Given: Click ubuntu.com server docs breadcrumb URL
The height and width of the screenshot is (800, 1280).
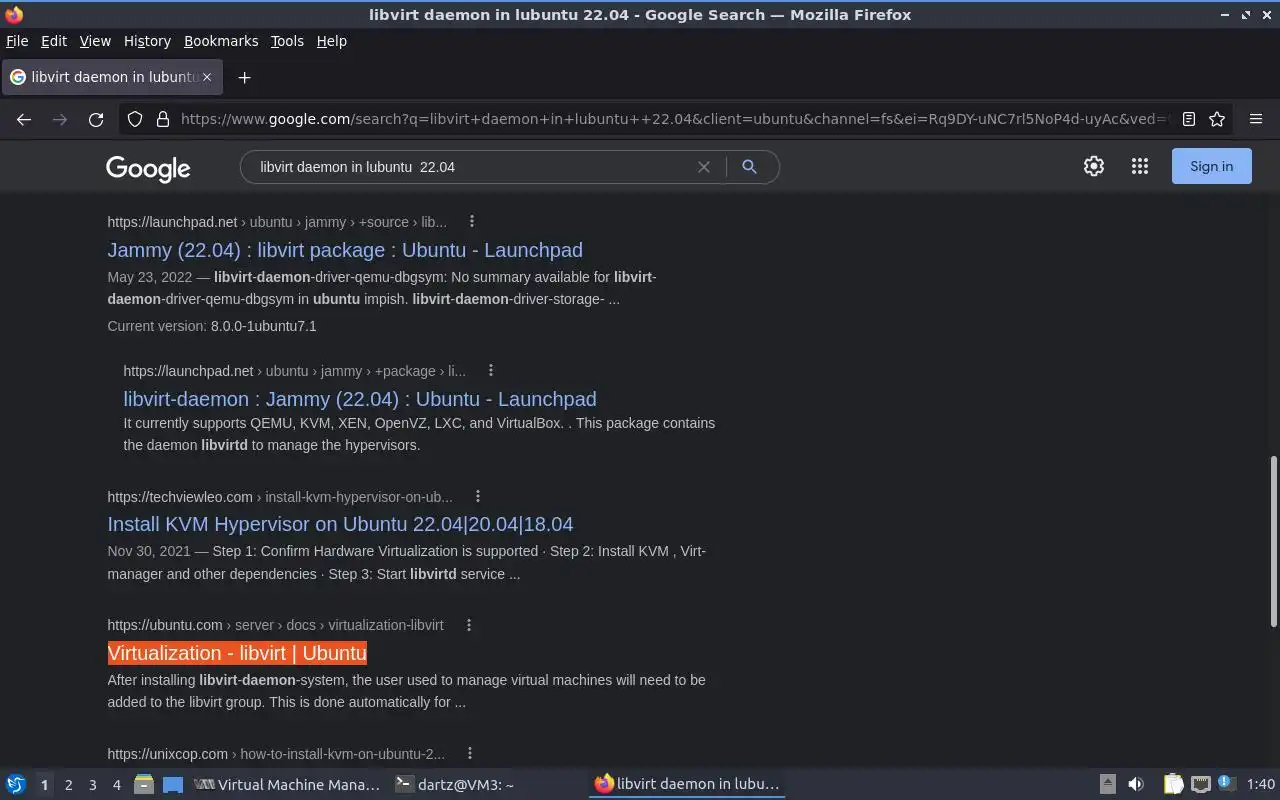Looking at the screenshot, I should (x=275, y=625).
